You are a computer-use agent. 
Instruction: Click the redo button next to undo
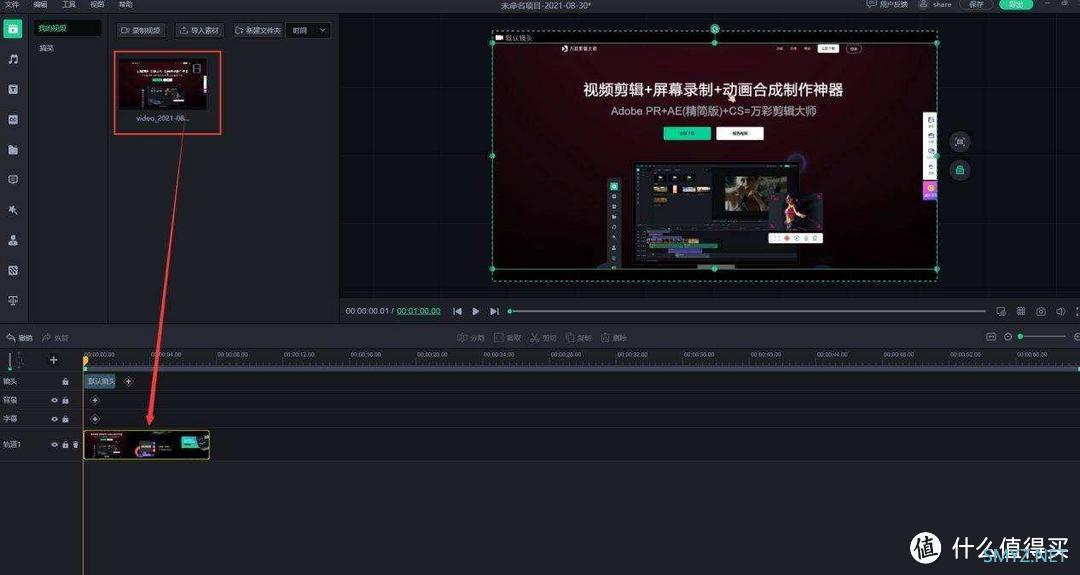click(55, 337)
